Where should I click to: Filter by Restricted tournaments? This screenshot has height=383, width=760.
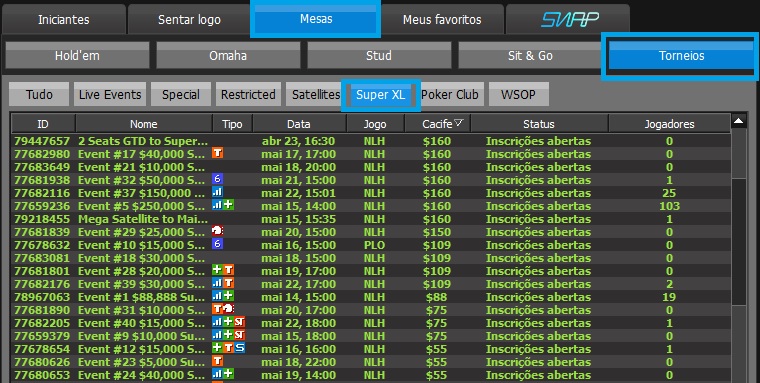click(x=248, y=94)
